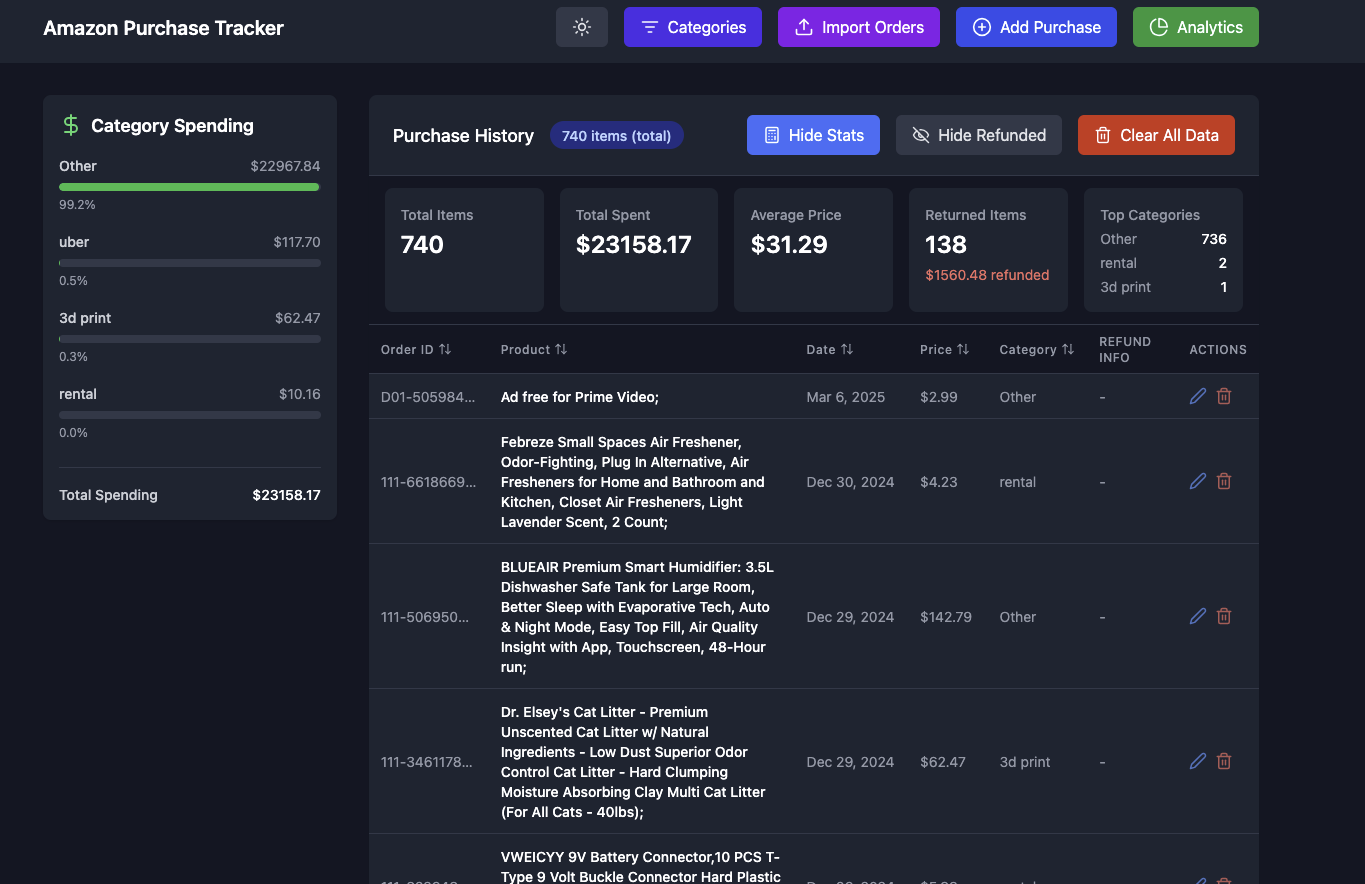The height and width of the screenshot is (884, 1365).
Task: Click the Amazon Purchase Tracker title
Action: coord(163,28)
